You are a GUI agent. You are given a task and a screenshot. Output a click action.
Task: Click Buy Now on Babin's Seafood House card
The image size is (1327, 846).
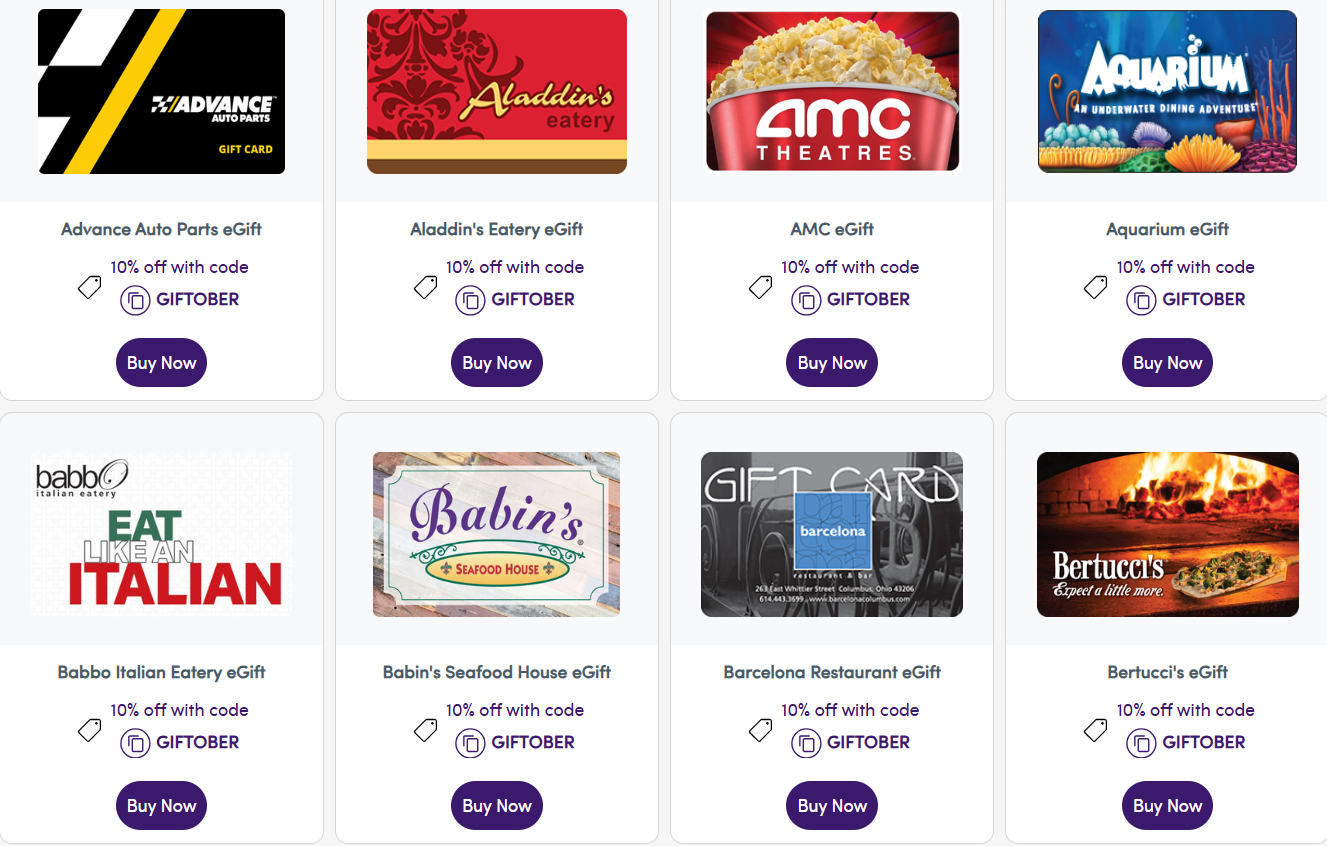pos(496,805)
